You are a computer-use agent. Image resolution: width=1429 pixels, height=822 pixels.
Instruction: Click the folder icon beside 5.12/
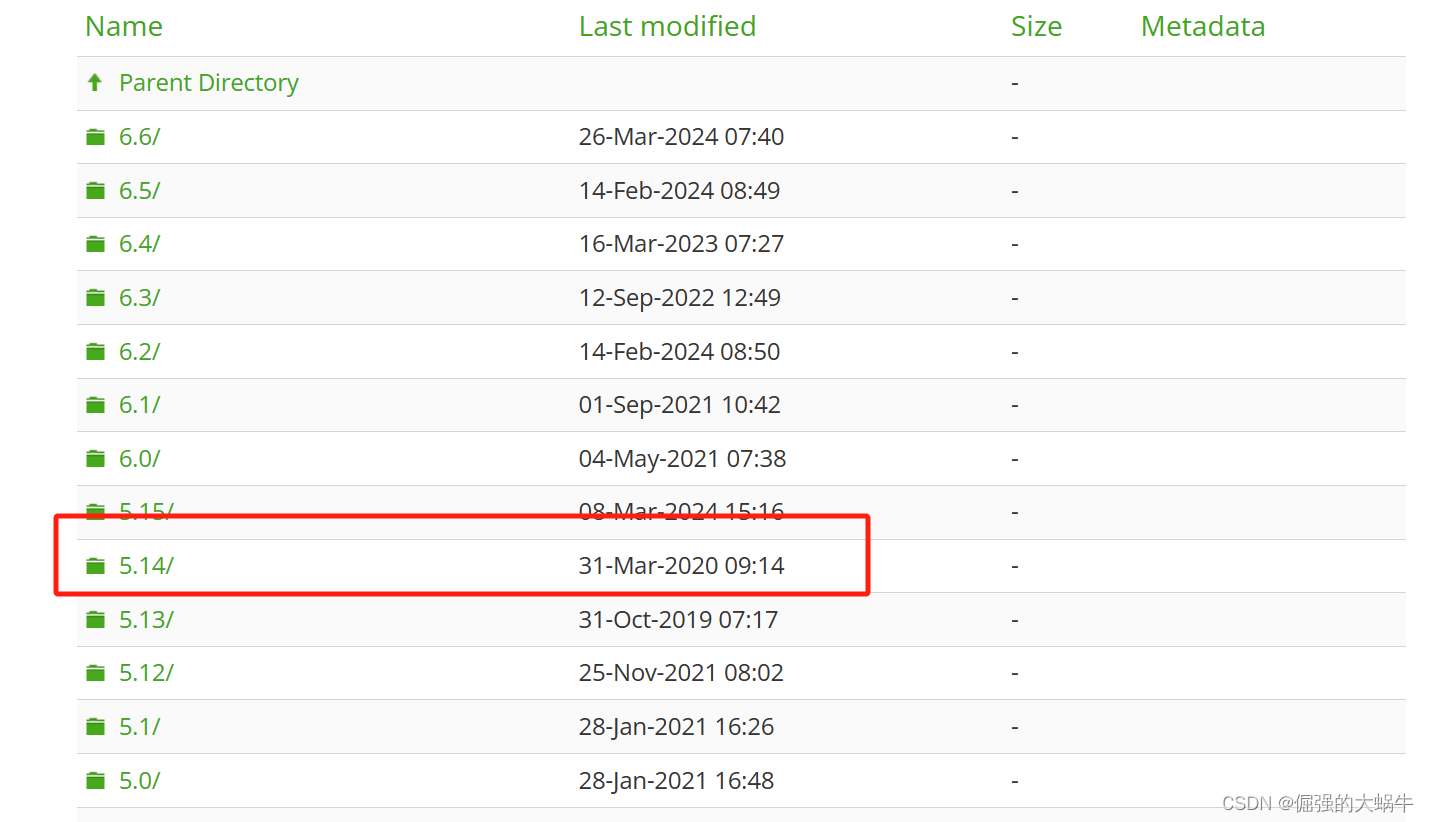[95, 673]
